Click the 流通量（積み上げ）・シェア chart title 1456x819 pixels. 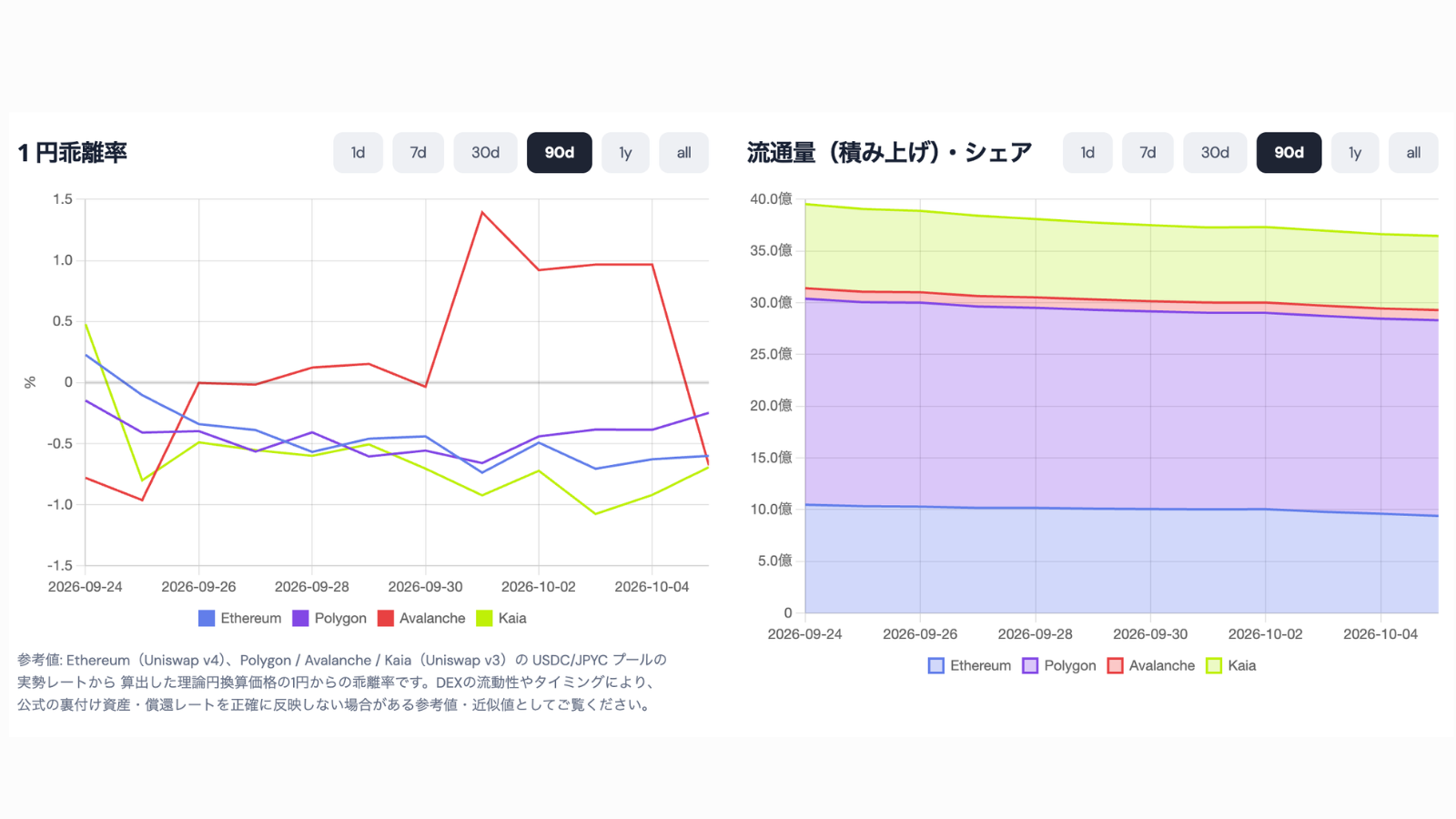coord(889,153)
